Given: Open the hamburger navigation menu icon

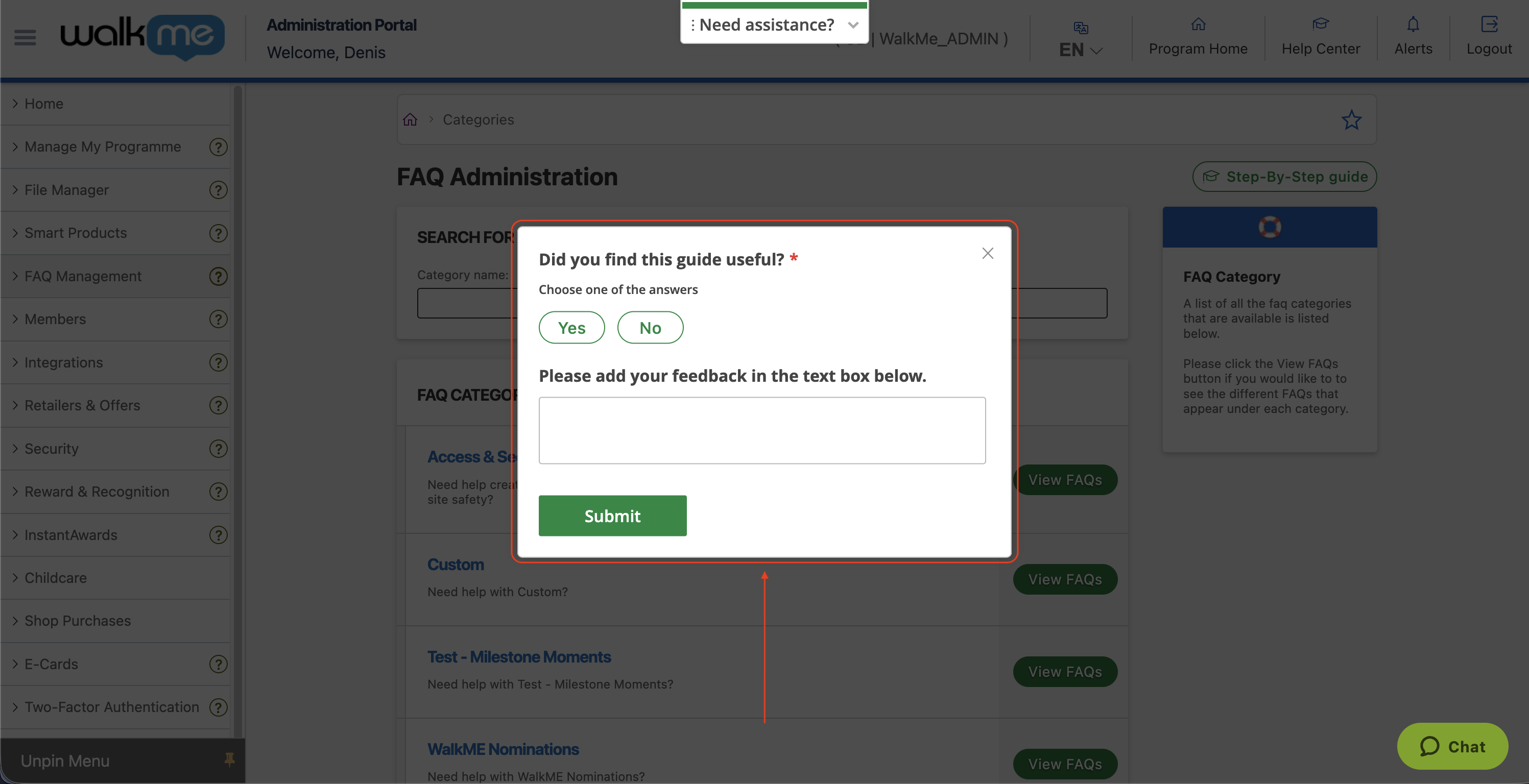Looking at the screenshot, I should [25, 37].
